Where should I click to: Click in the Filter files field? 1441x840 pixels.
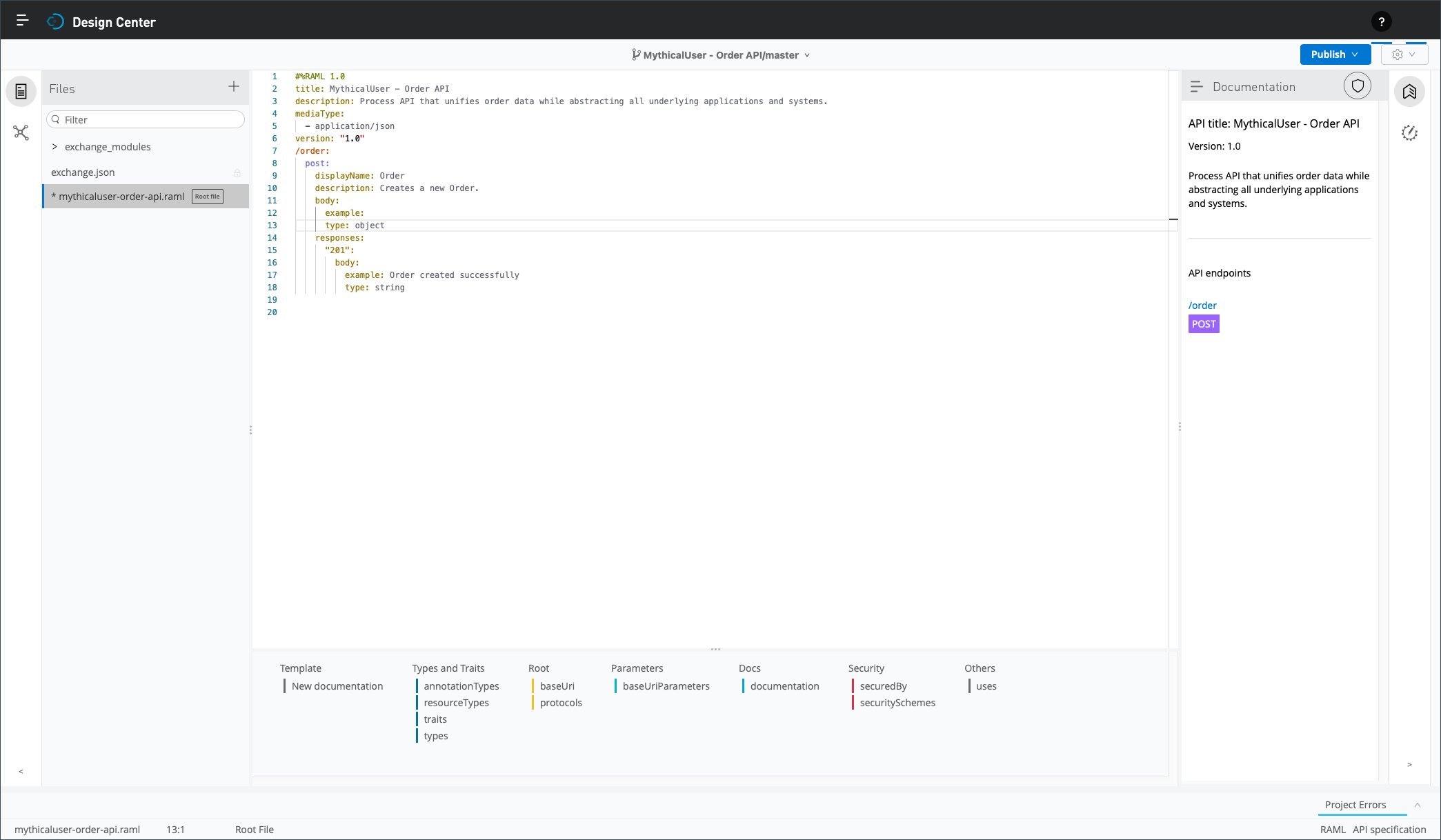point(146,119)
